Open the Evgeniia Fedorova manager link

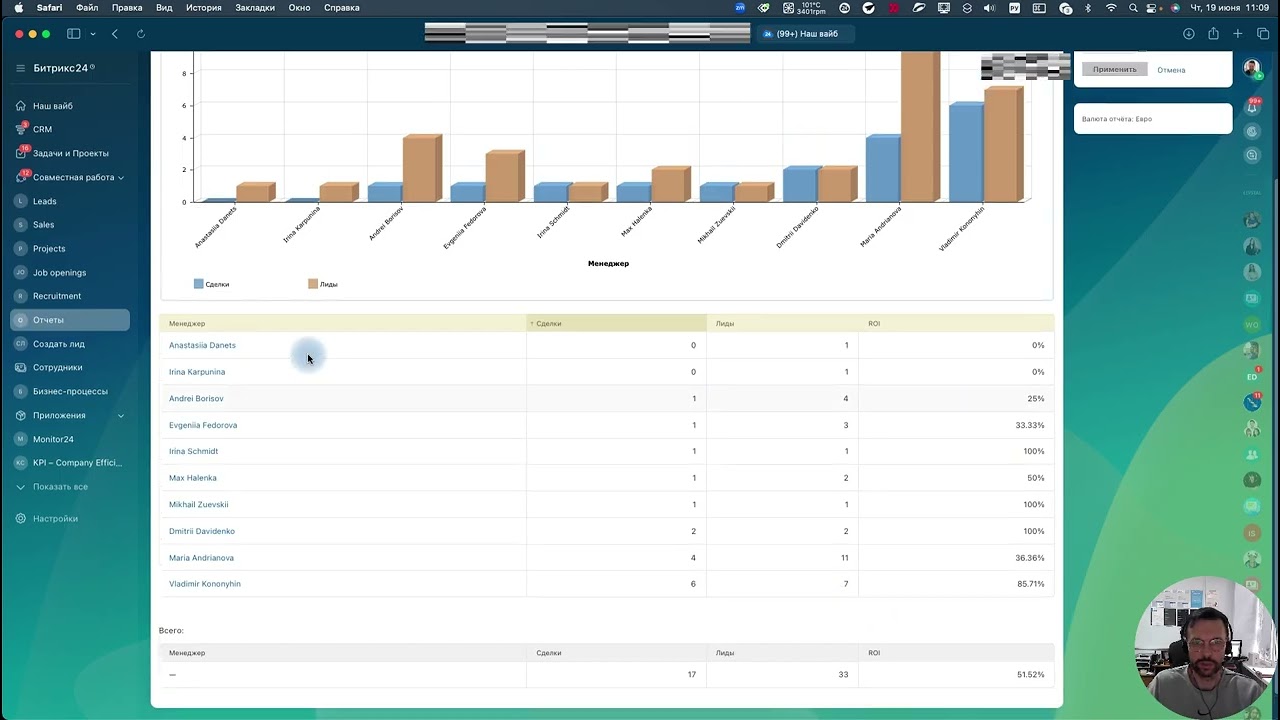point(203,425)
